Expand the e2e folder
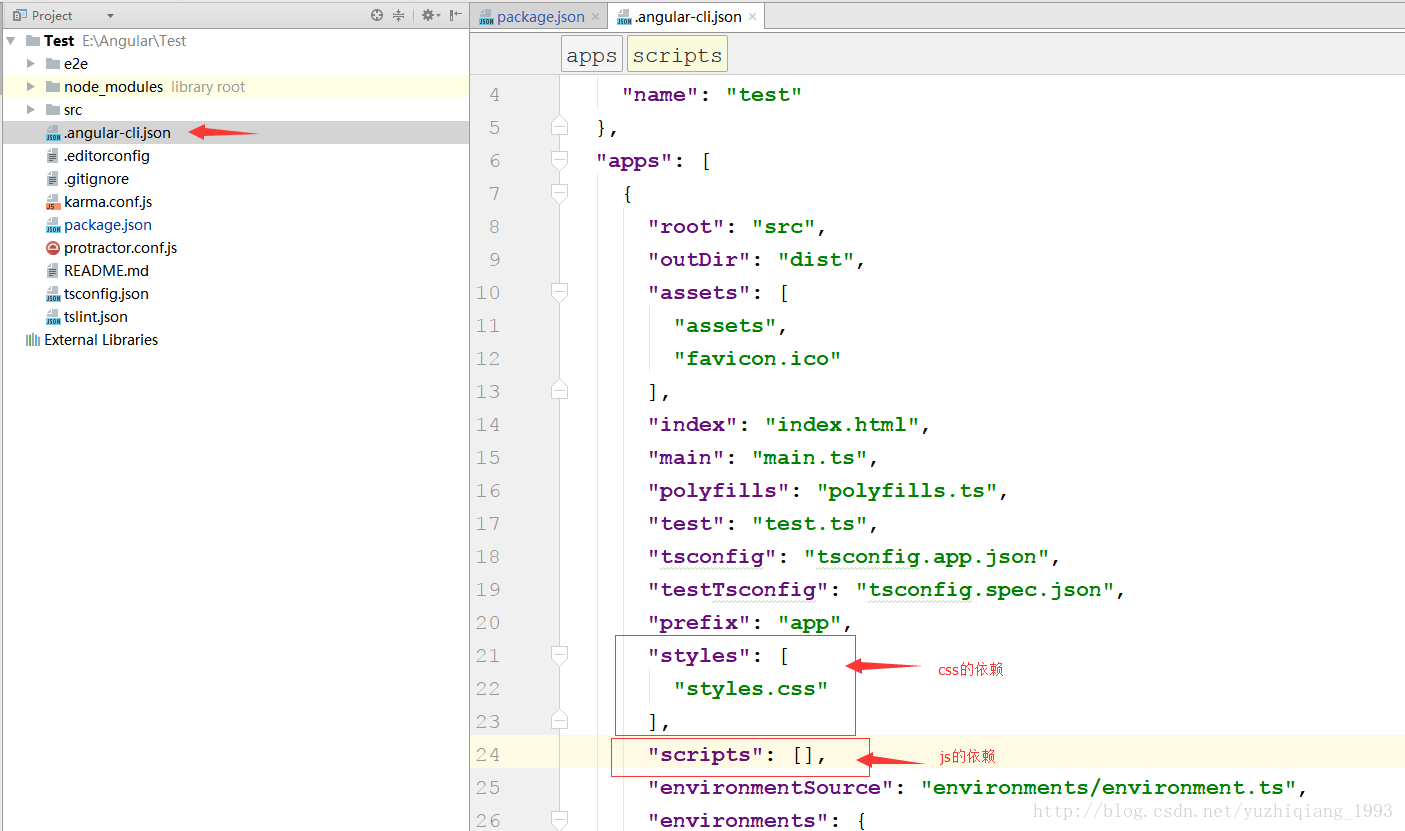This screenshot has height=831, width=1405. (31, 63)
